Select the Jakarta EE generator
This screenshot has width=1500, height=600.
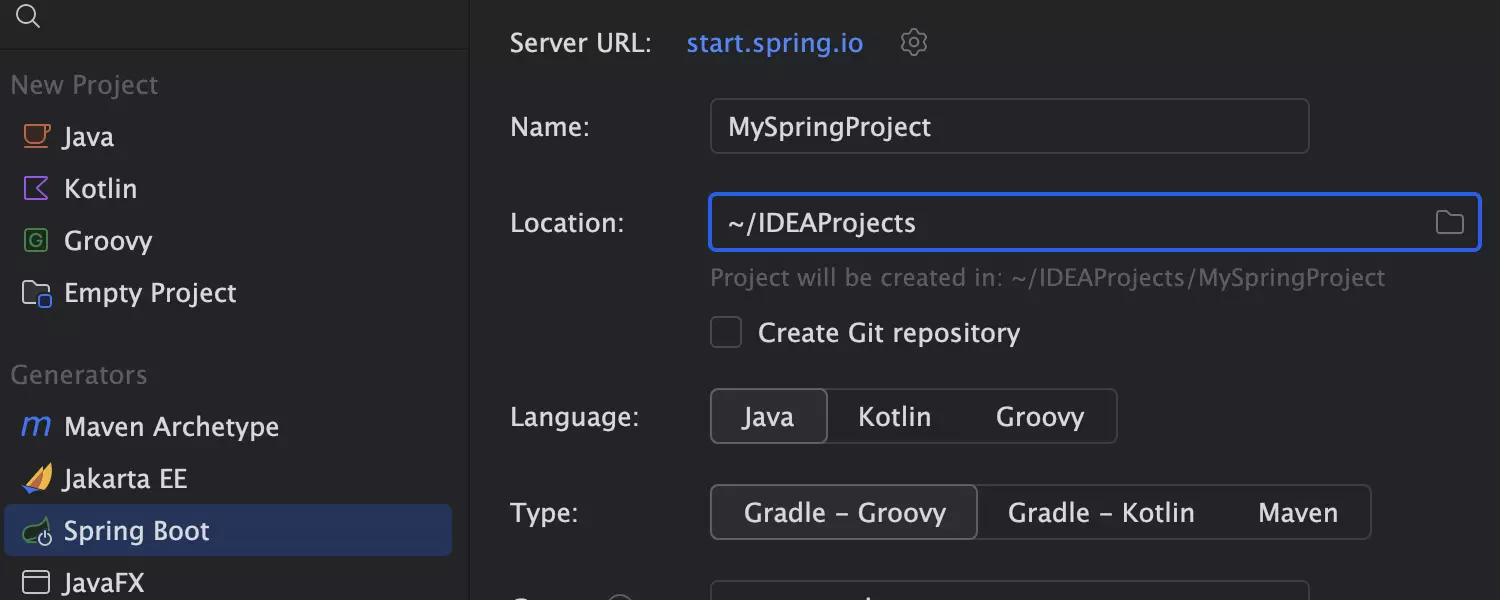[125, 479]
